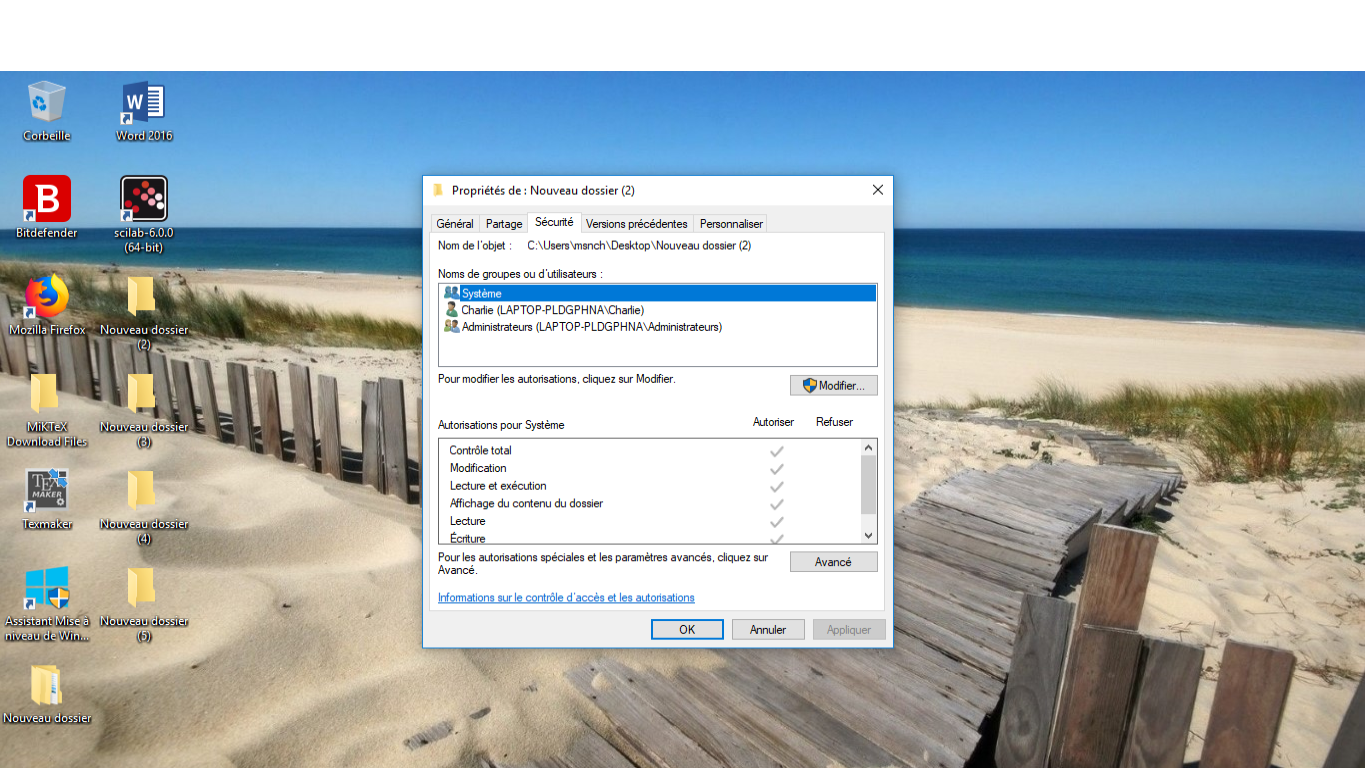The height and width of the screenshot is (768, 1366).
Task: Select the Mozilla Firefox desktop shortcut
Action: coord(46,305)
